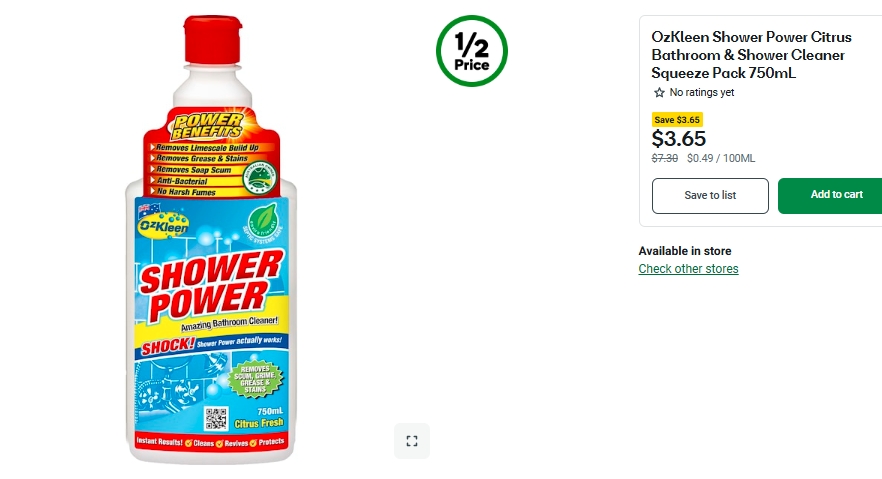This screenshot has width=882, height=479.
Task: Save this product to a list
Action: click(x=710, y=196)
